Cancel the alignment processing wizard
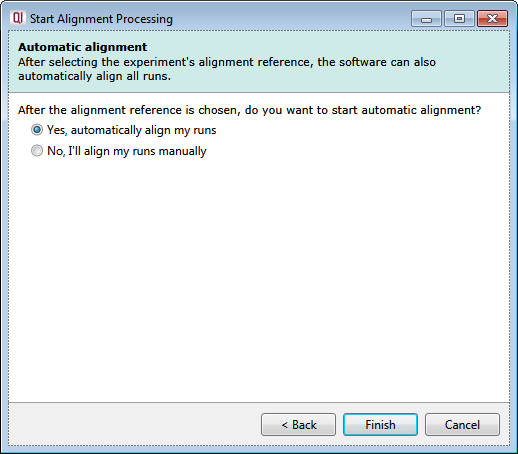518x454 pixels. pos(462,425)
